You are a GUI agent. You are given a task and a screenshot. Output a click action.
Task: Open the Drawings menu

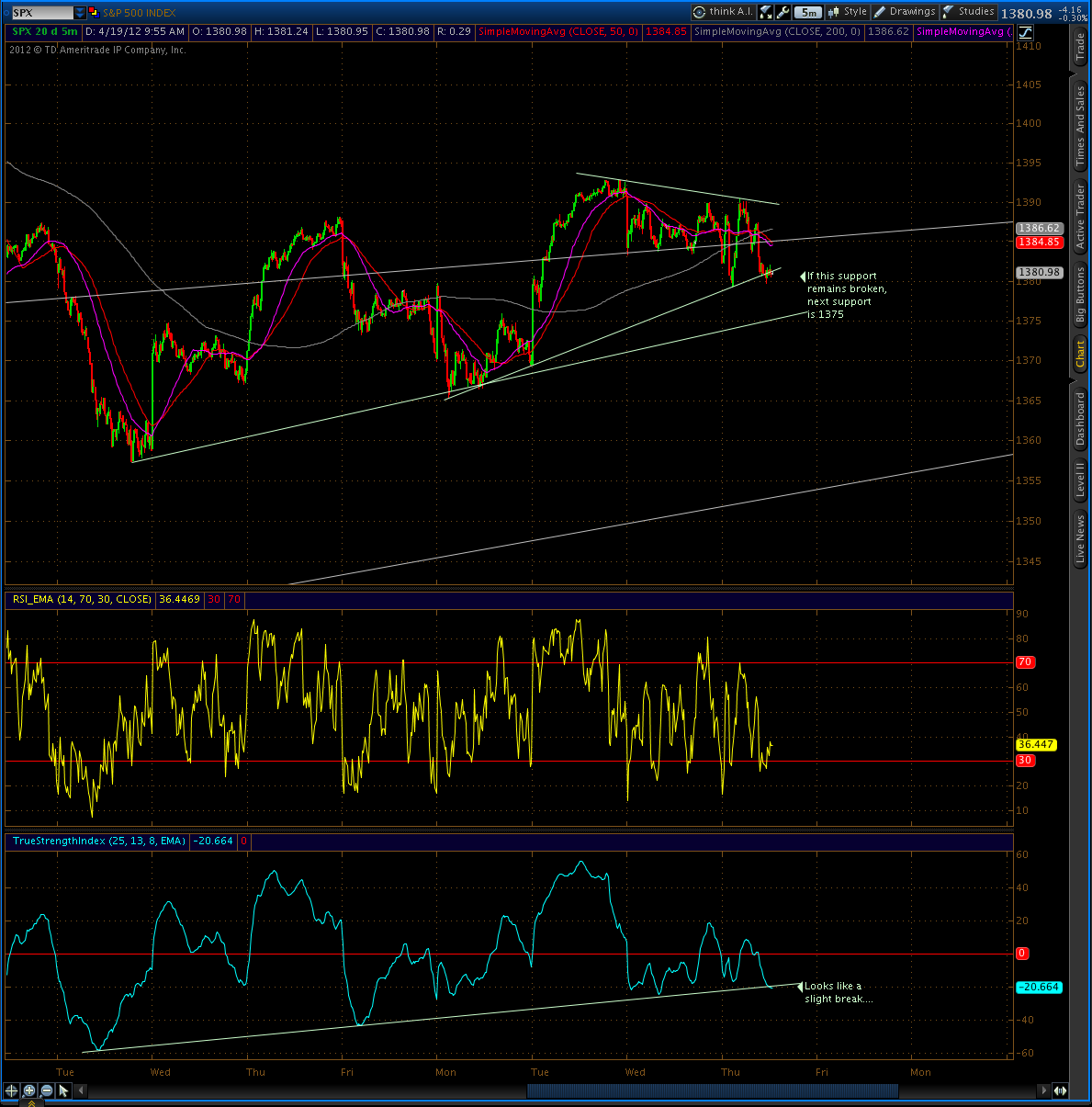tap(905, 12)
